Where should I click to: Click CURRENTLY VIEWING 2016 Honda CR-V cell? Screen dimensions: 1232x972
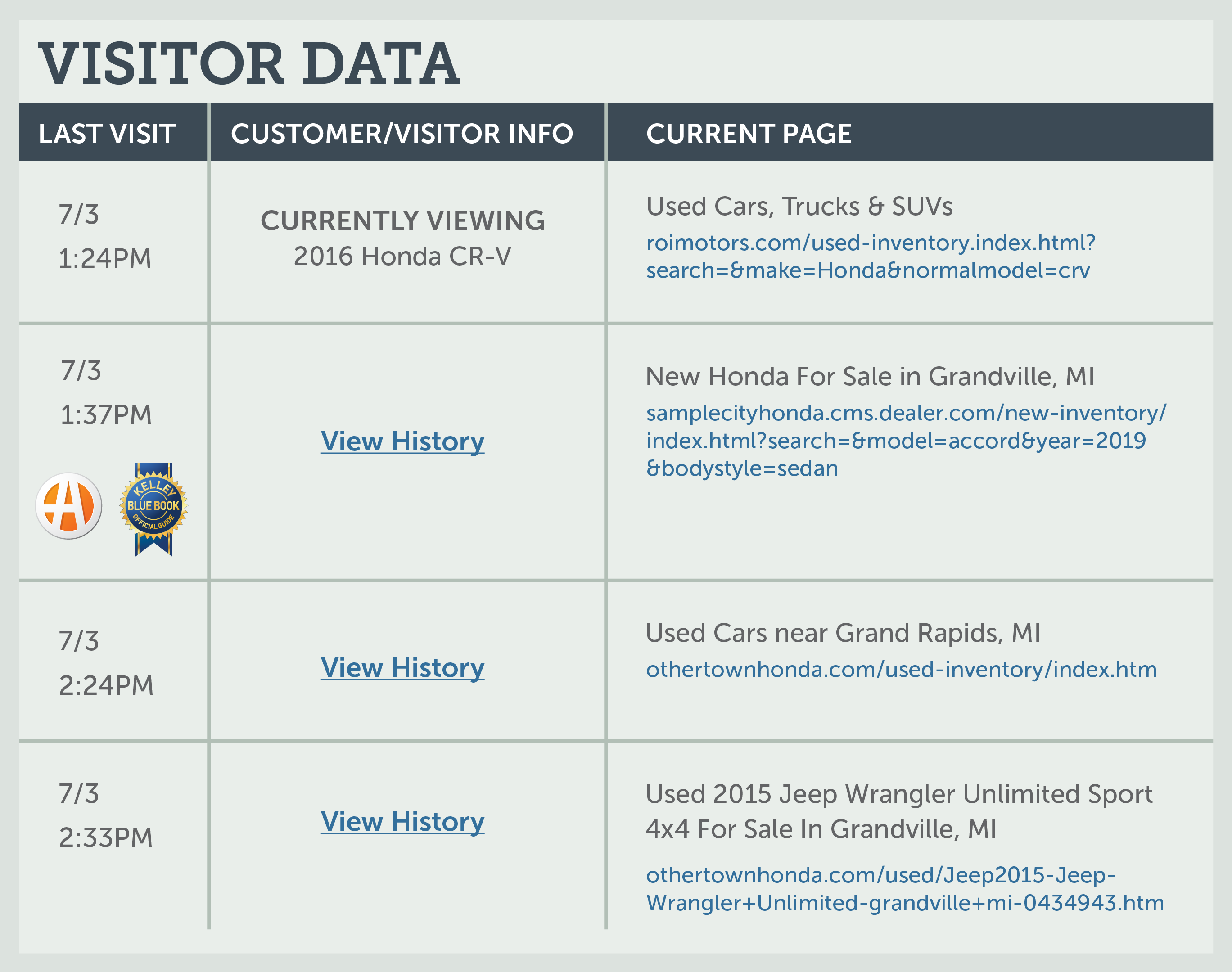tap(402, 238)
